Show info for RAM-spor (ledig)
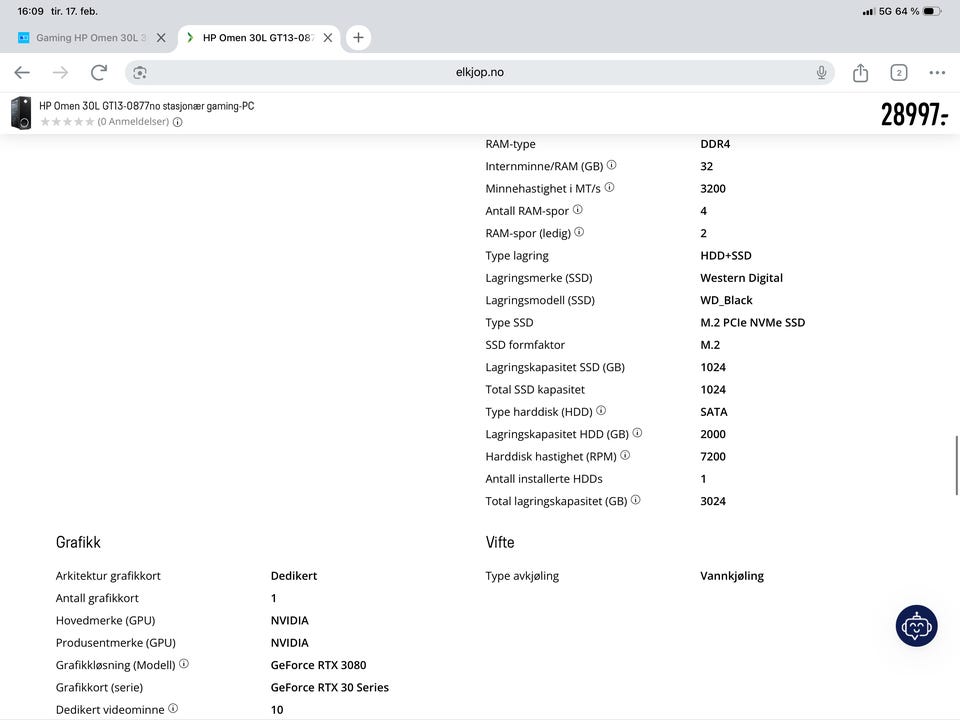The width and height of the screenshot is (960, 720). [579, 232]
